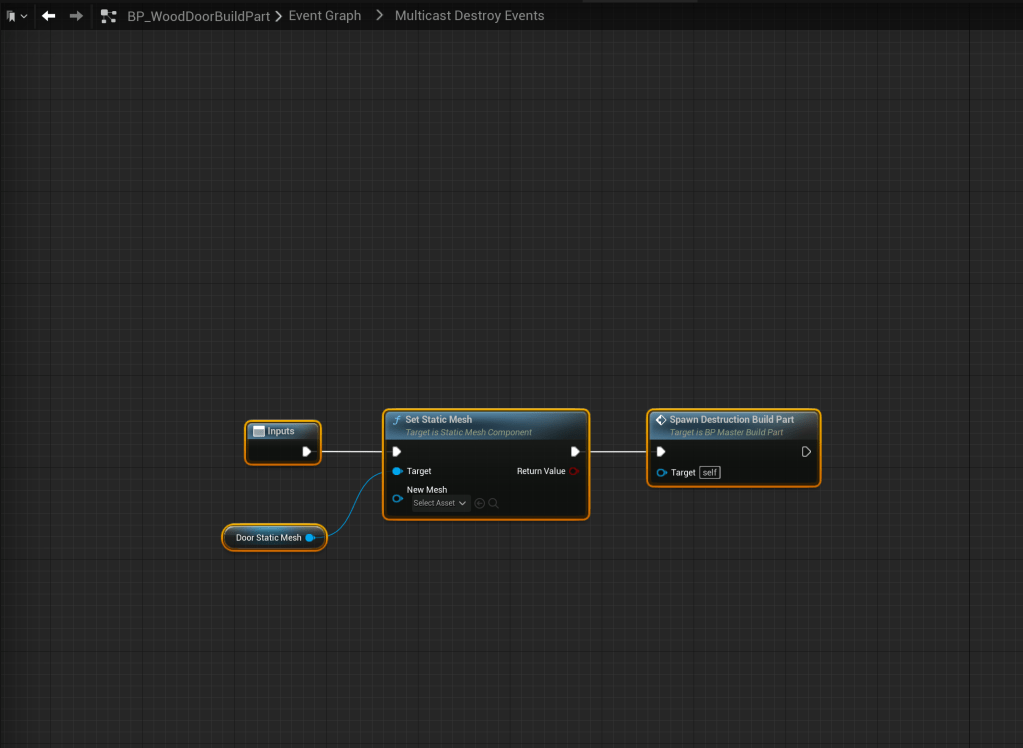Select the Spawn Destruction Build Part node title

click(731, 420)
